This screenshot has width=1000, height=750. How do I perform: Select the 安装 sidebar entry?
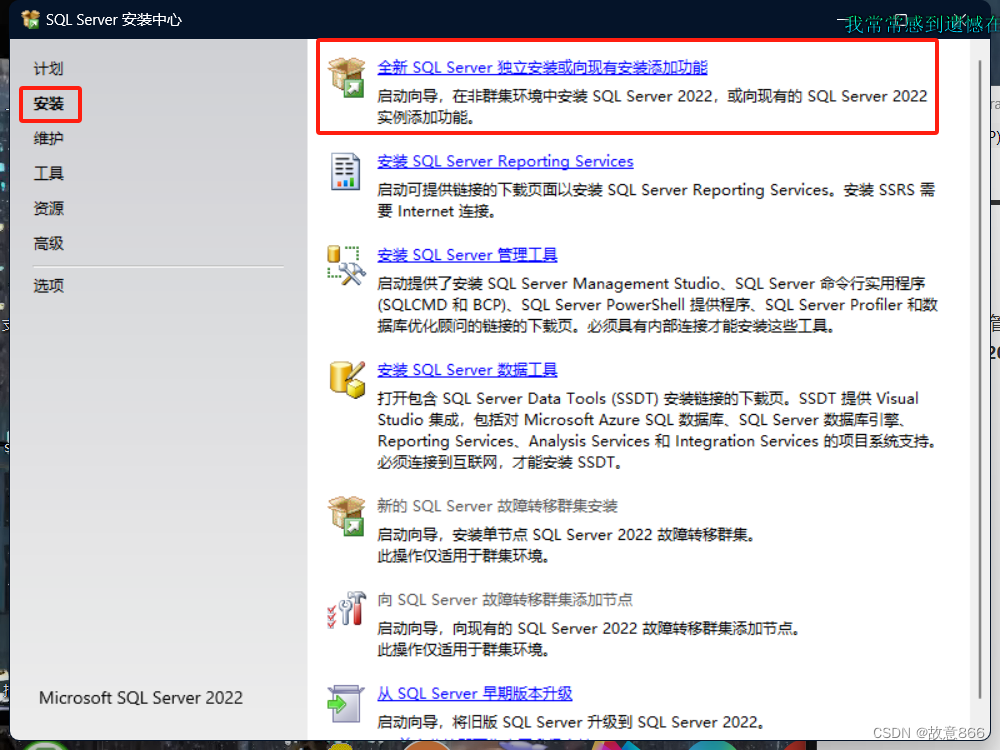49,104
